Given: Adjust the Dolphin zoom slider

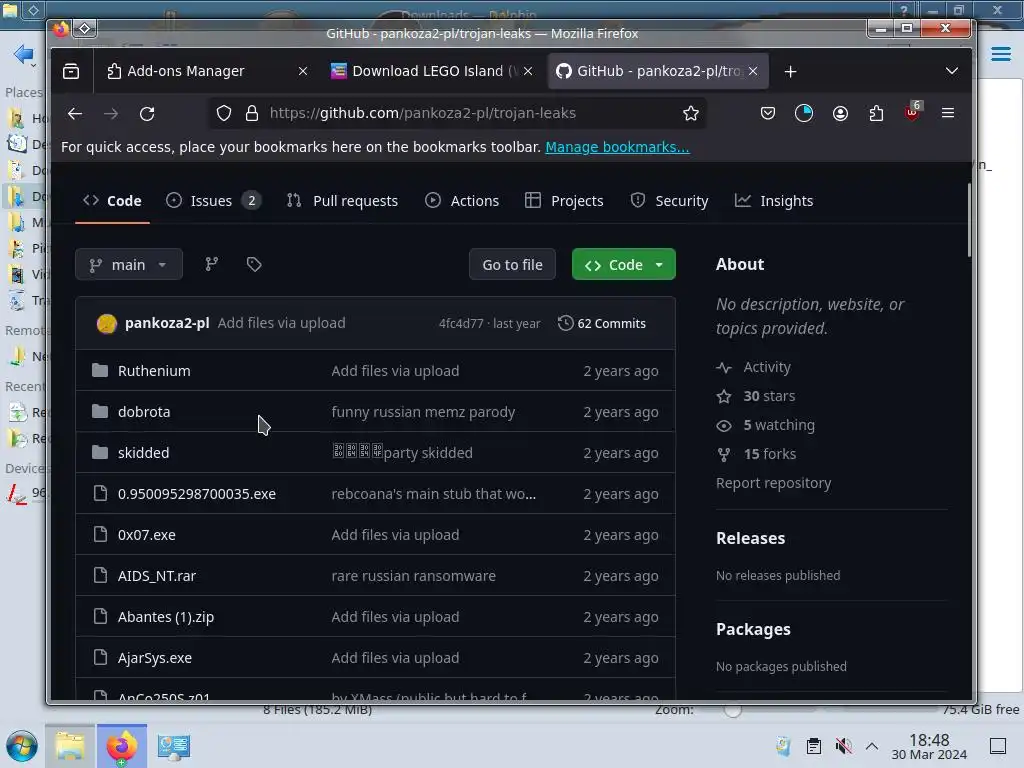Looking at the screenshot, I should click(x=733, y=711).
